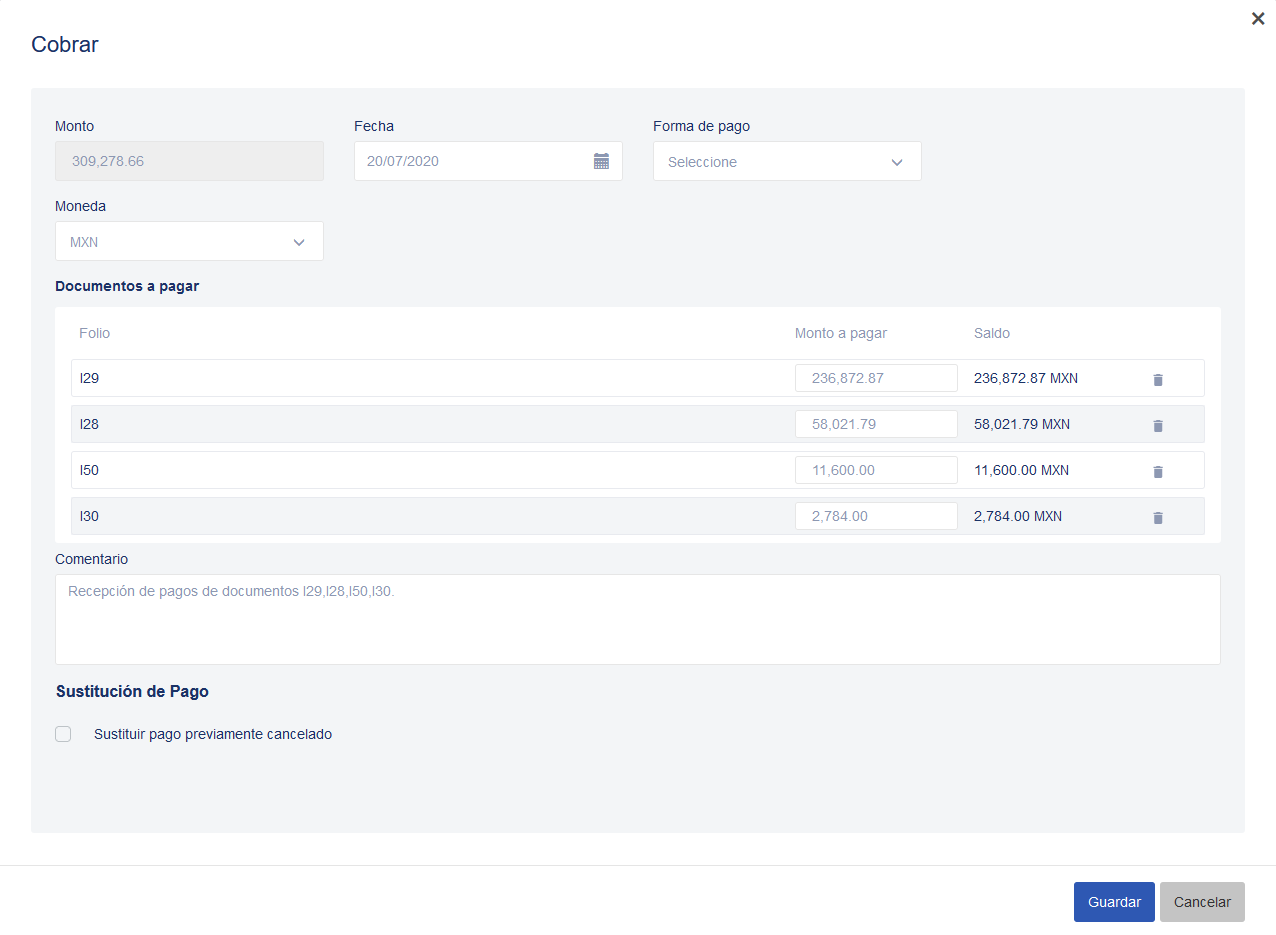Delete row I30 via trash icon

tap(1158, 518)
